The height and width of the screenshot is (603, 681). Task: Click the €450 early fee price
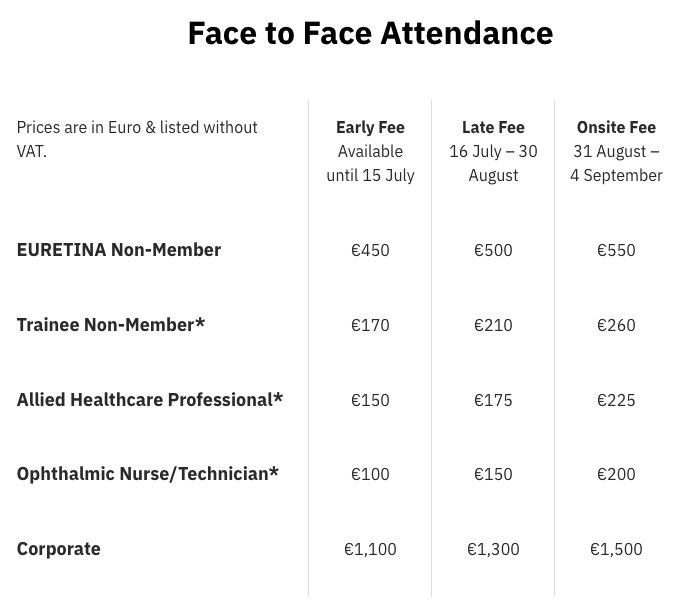pos(370,250)
